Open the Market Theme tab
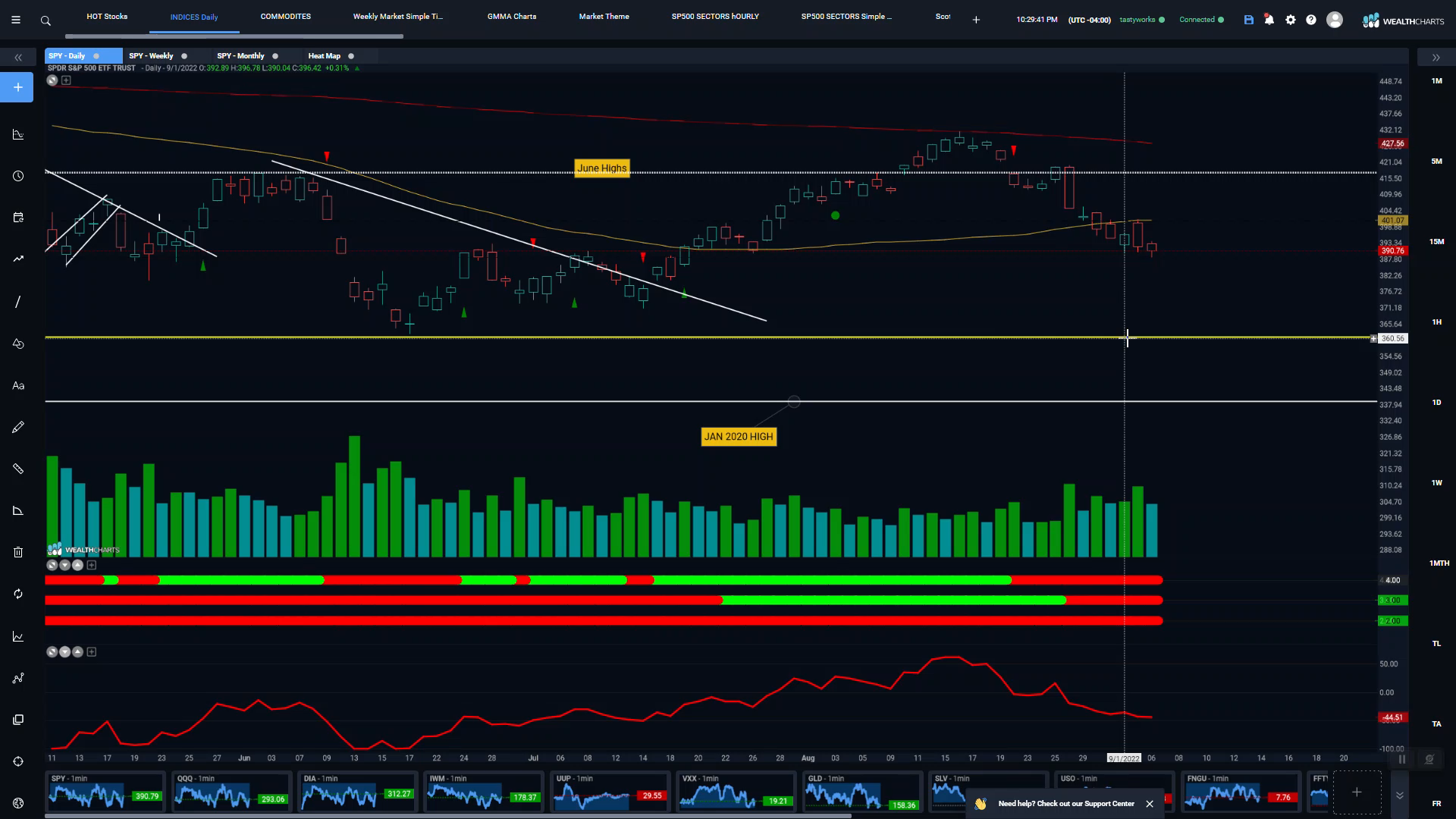 604,17
